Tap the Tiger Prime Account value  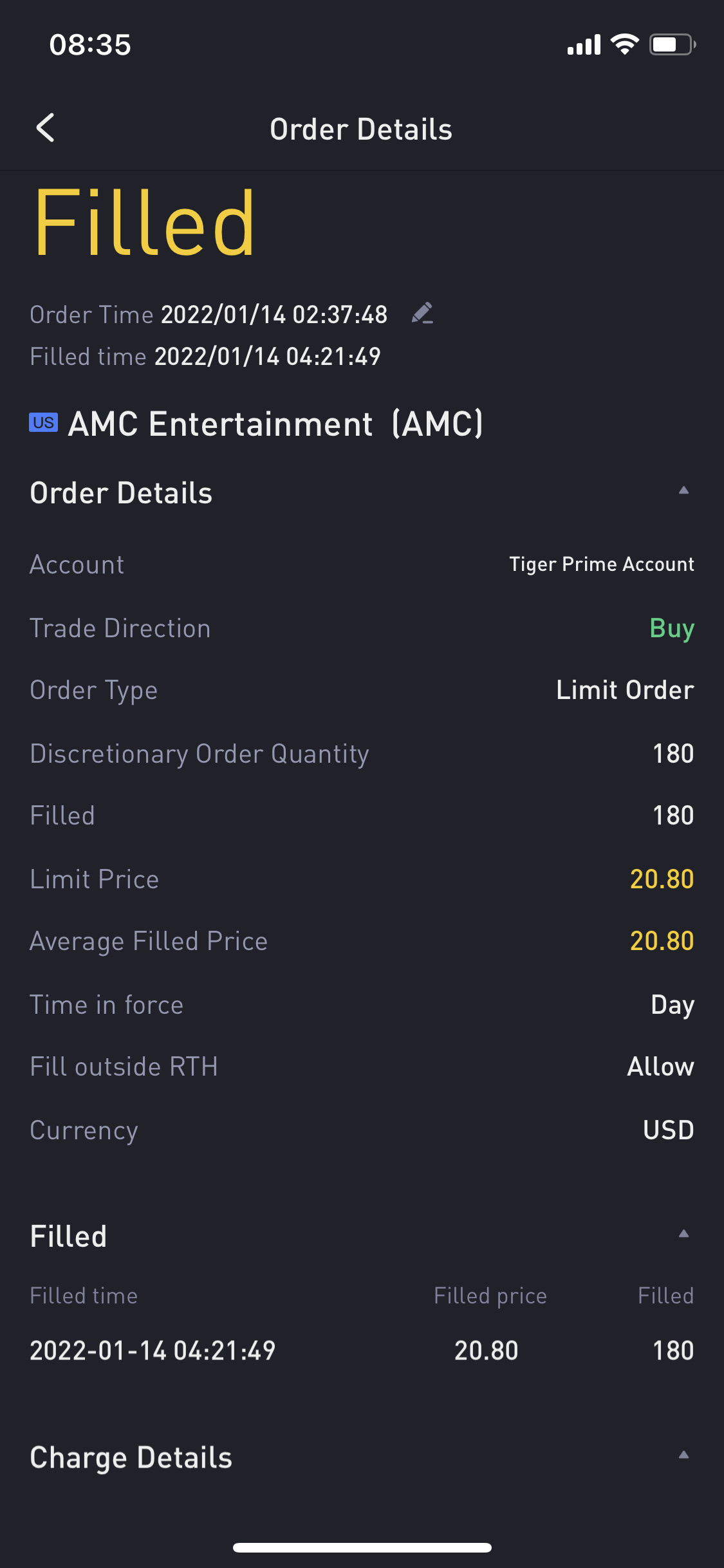[601, 565]
